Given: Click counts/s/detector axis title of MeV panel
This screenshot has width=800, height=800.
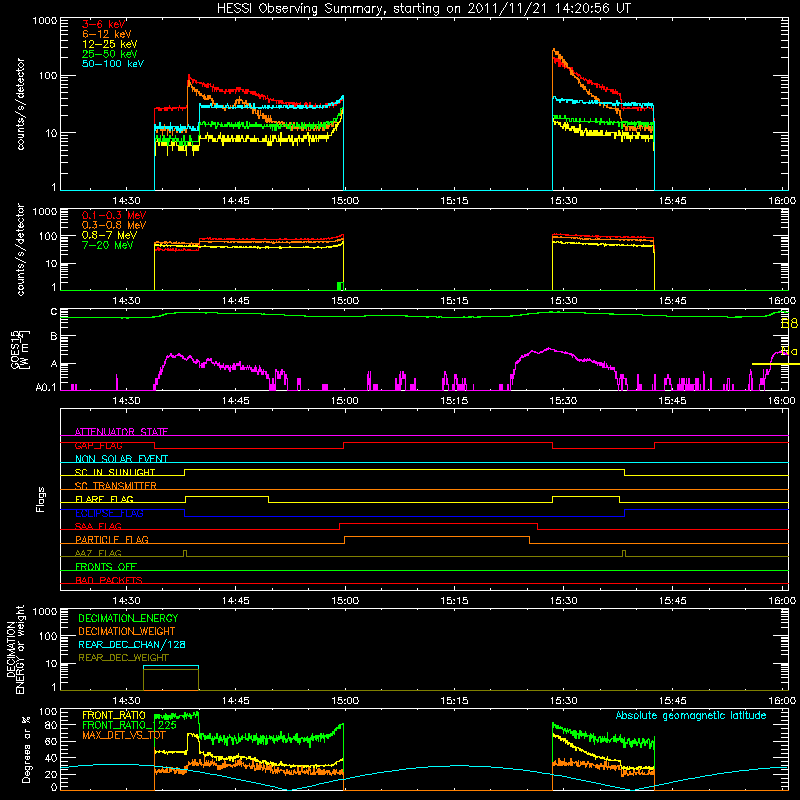Looking at the screenshot, I should click(20, 249).
